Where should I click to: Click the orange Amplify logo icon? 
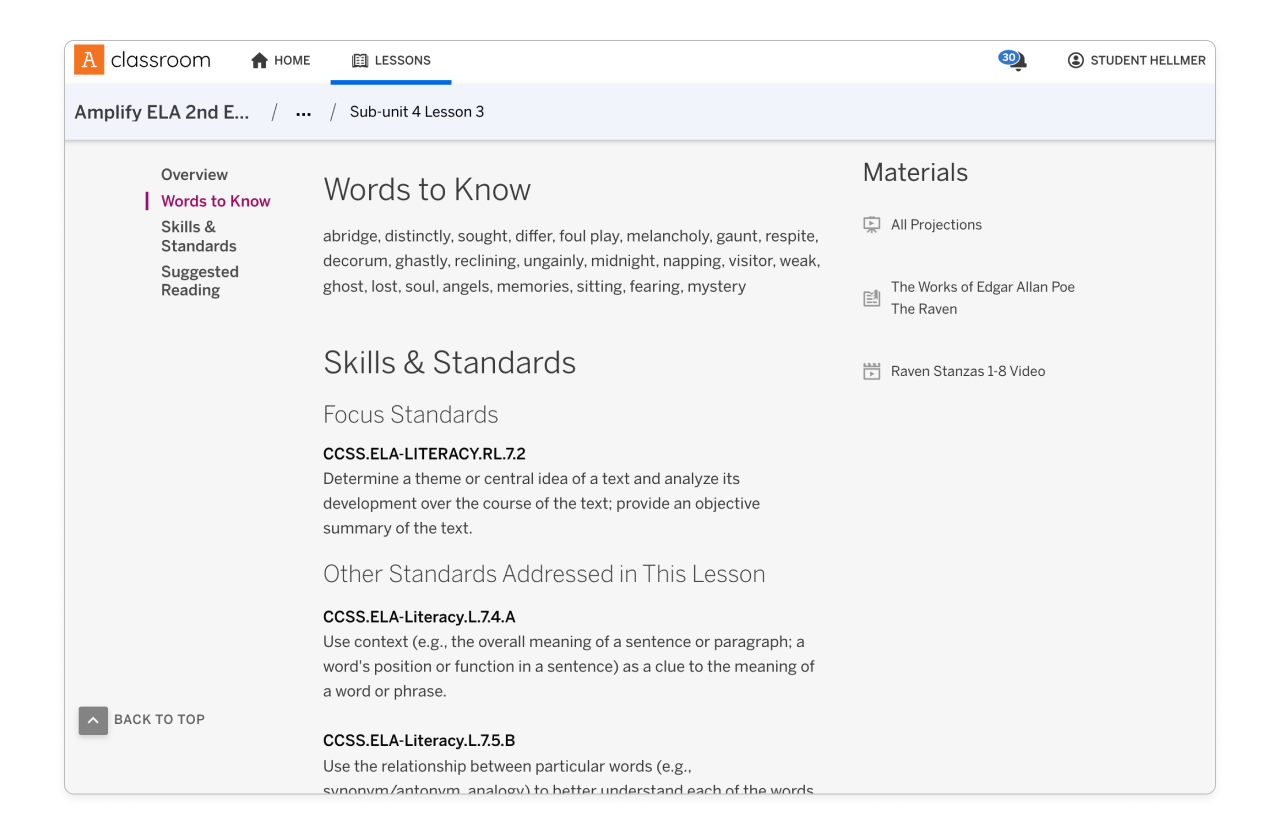88,59
